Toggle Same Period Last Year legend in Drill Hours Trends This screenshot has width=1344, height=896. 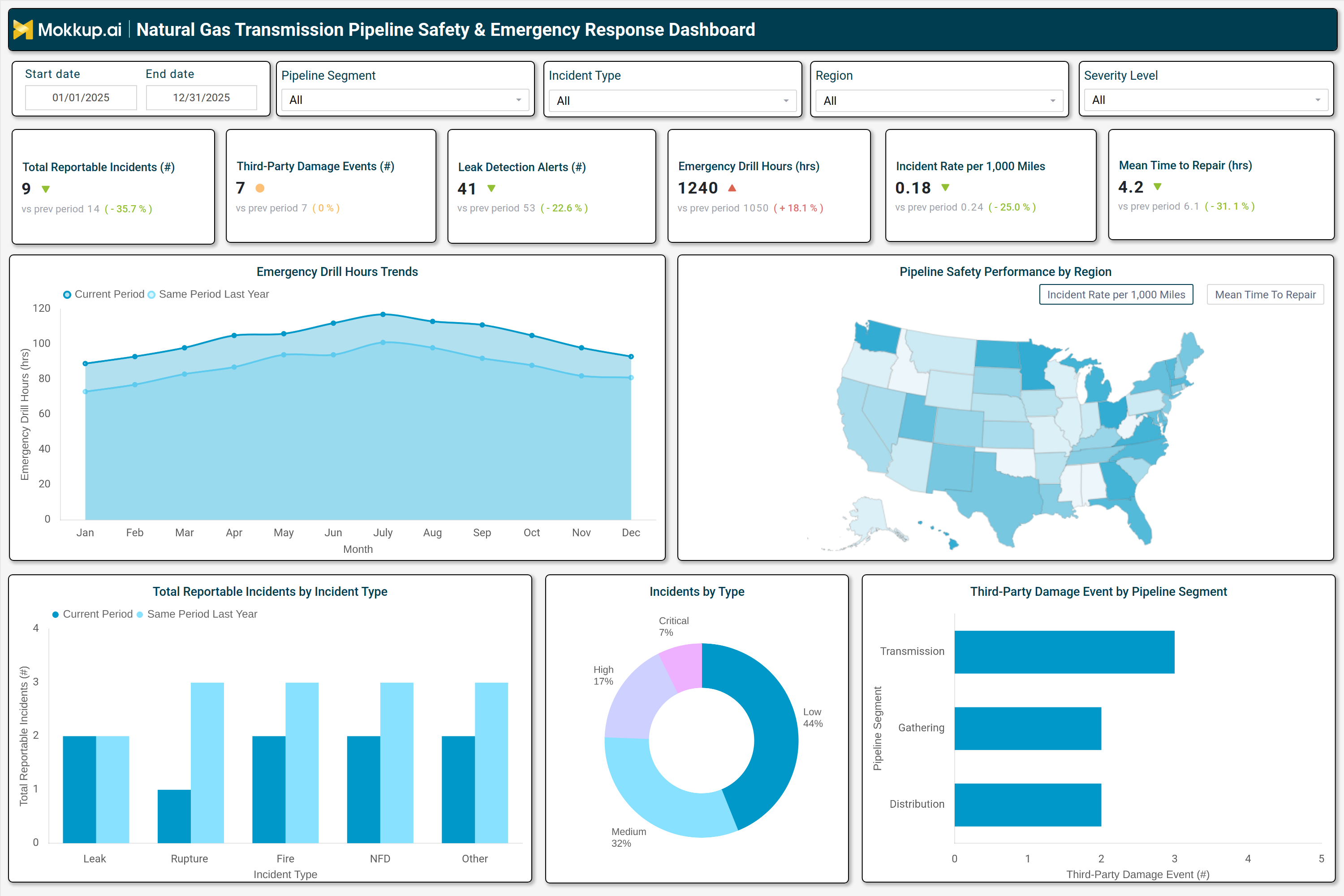pyautogui.click(x=208, y=294)
